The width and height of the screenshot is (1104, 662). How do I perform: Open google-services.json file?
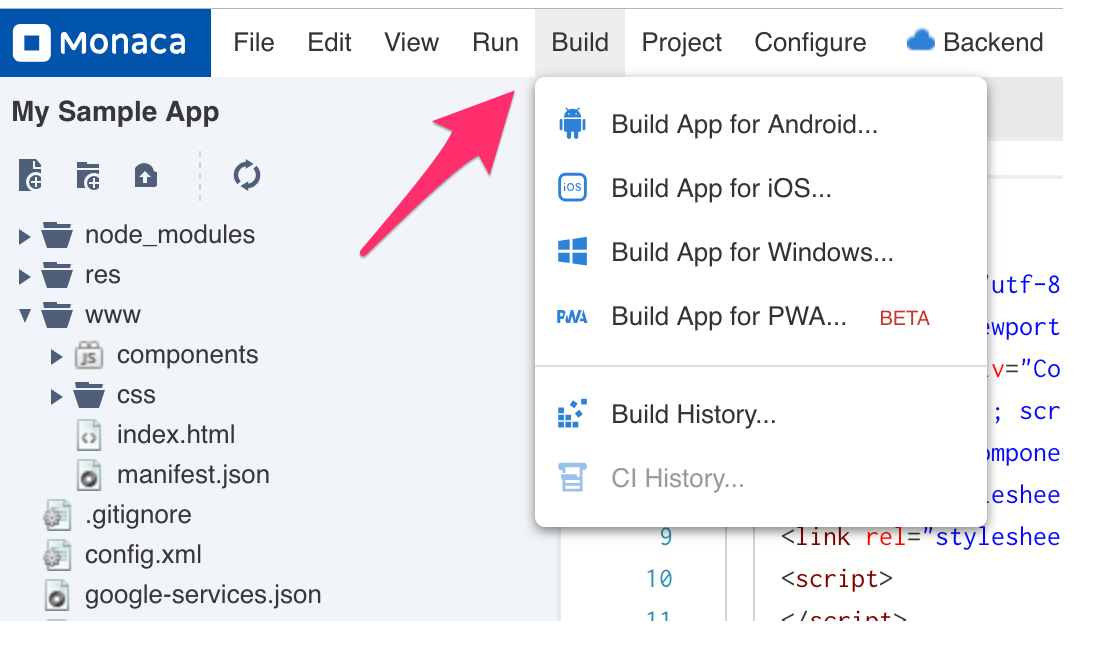click(203, 595)
